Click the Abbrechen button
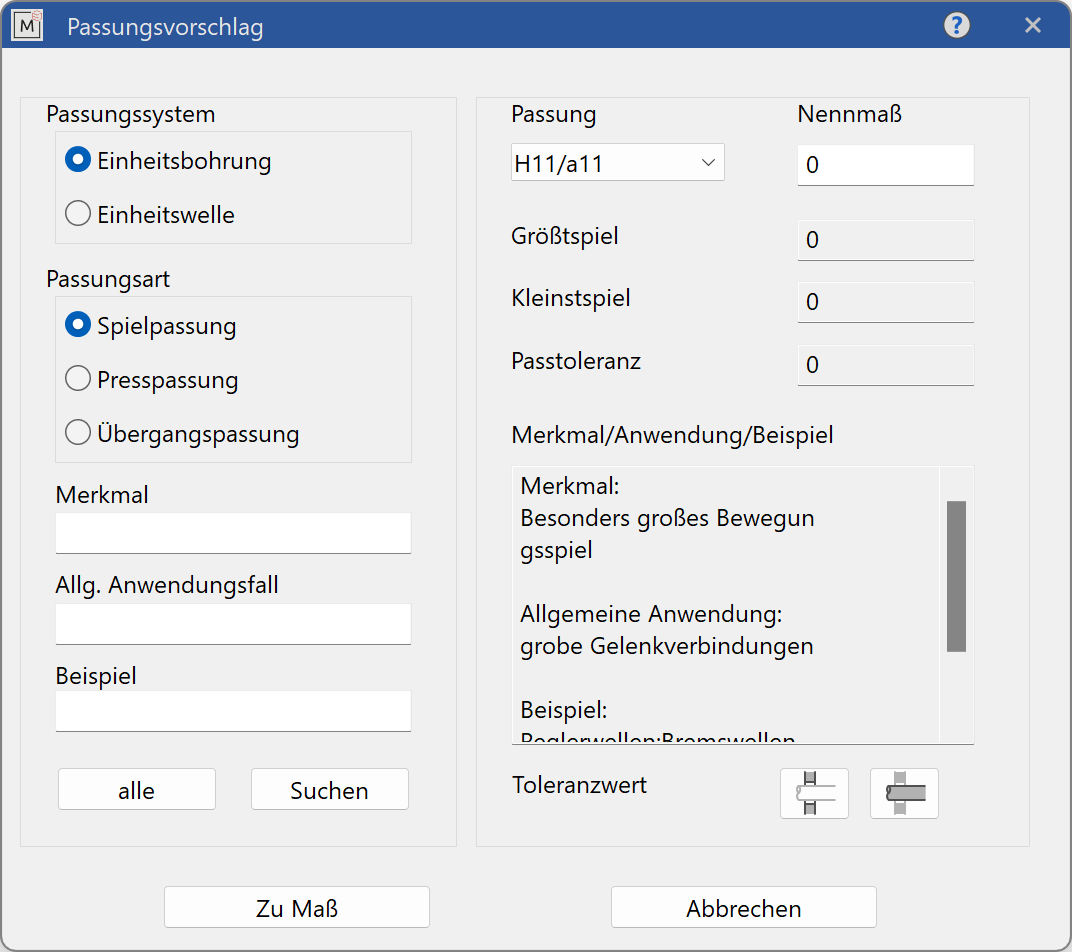The height and width of the screenshot is (952, 1072). [x=744, y=908]
